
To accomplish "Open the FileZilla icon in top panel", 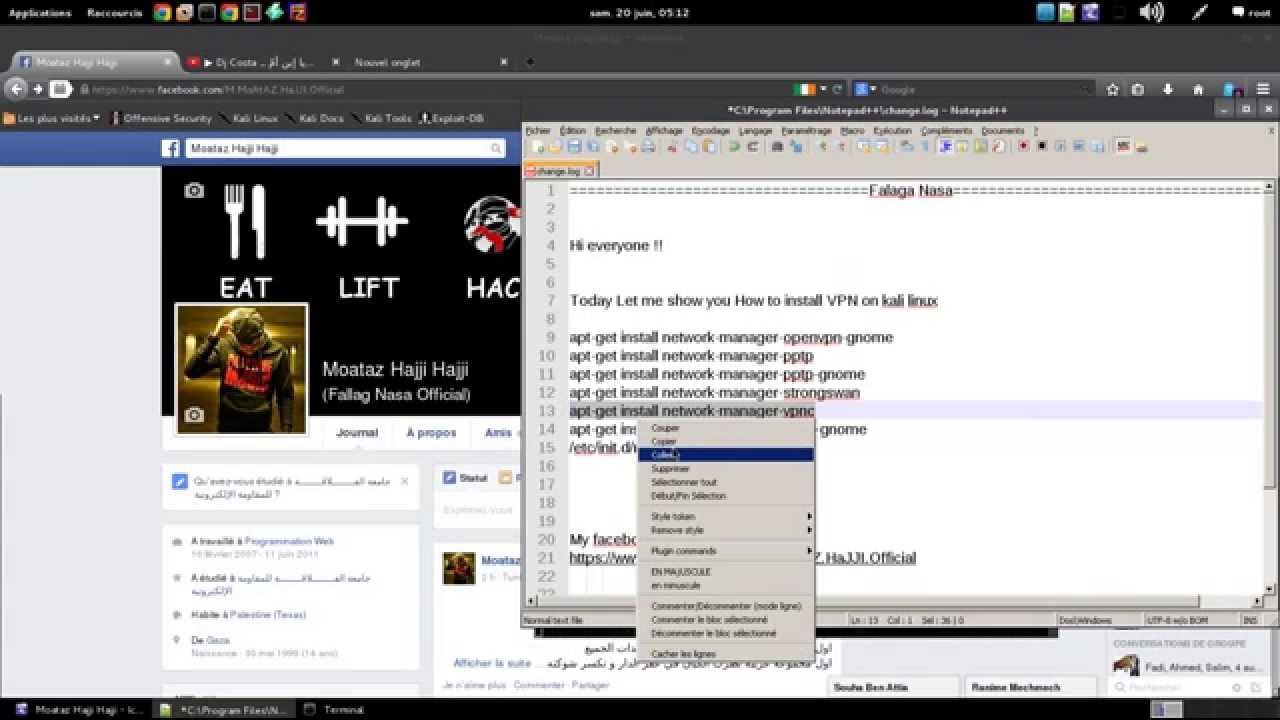I will (x=297, y=13).
